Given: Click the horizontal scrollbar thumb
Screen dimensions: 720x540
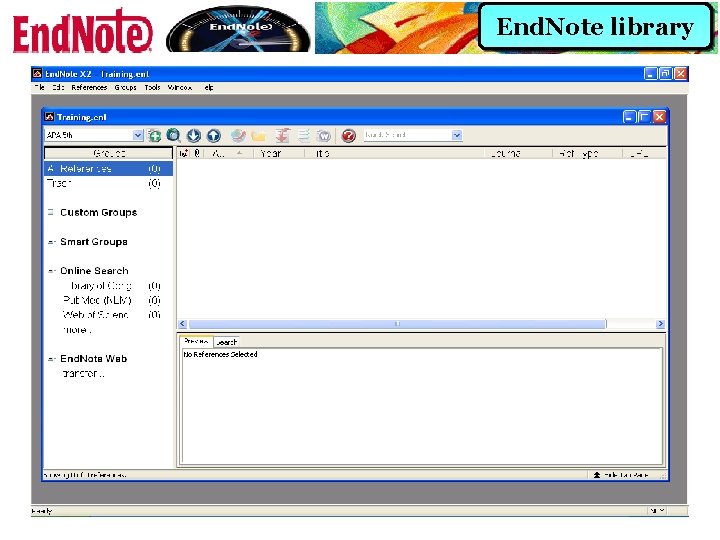Looking at the screenshot, I should [397, 324].
